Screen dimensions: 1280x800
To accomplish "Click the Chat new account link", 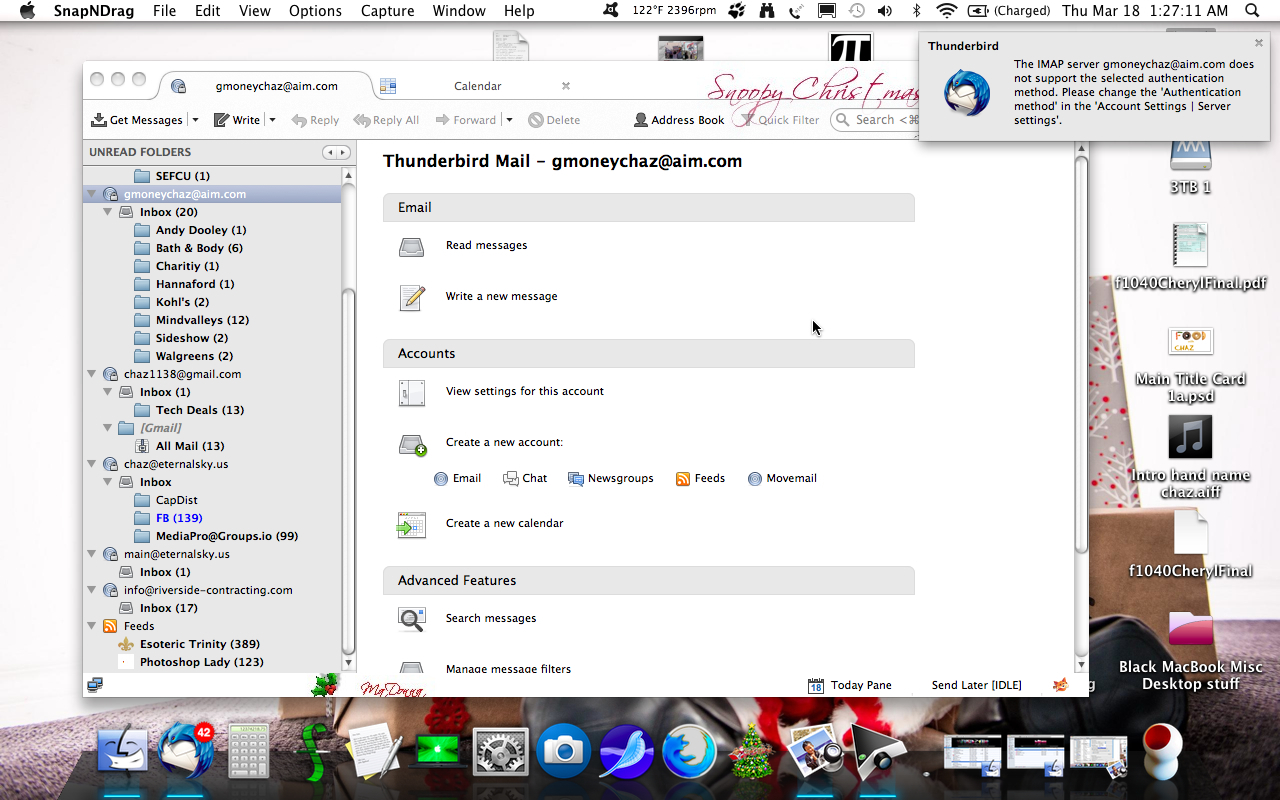I will click(x=525, y=478).
